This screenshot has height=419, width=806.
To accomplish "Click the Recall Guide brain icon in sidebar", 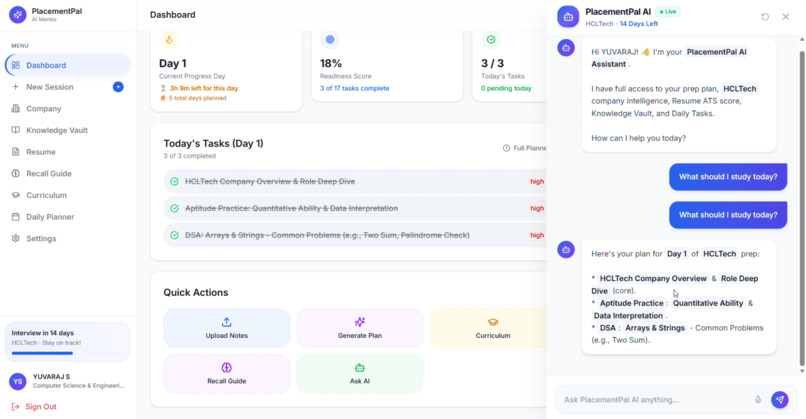I will point(15,173).
